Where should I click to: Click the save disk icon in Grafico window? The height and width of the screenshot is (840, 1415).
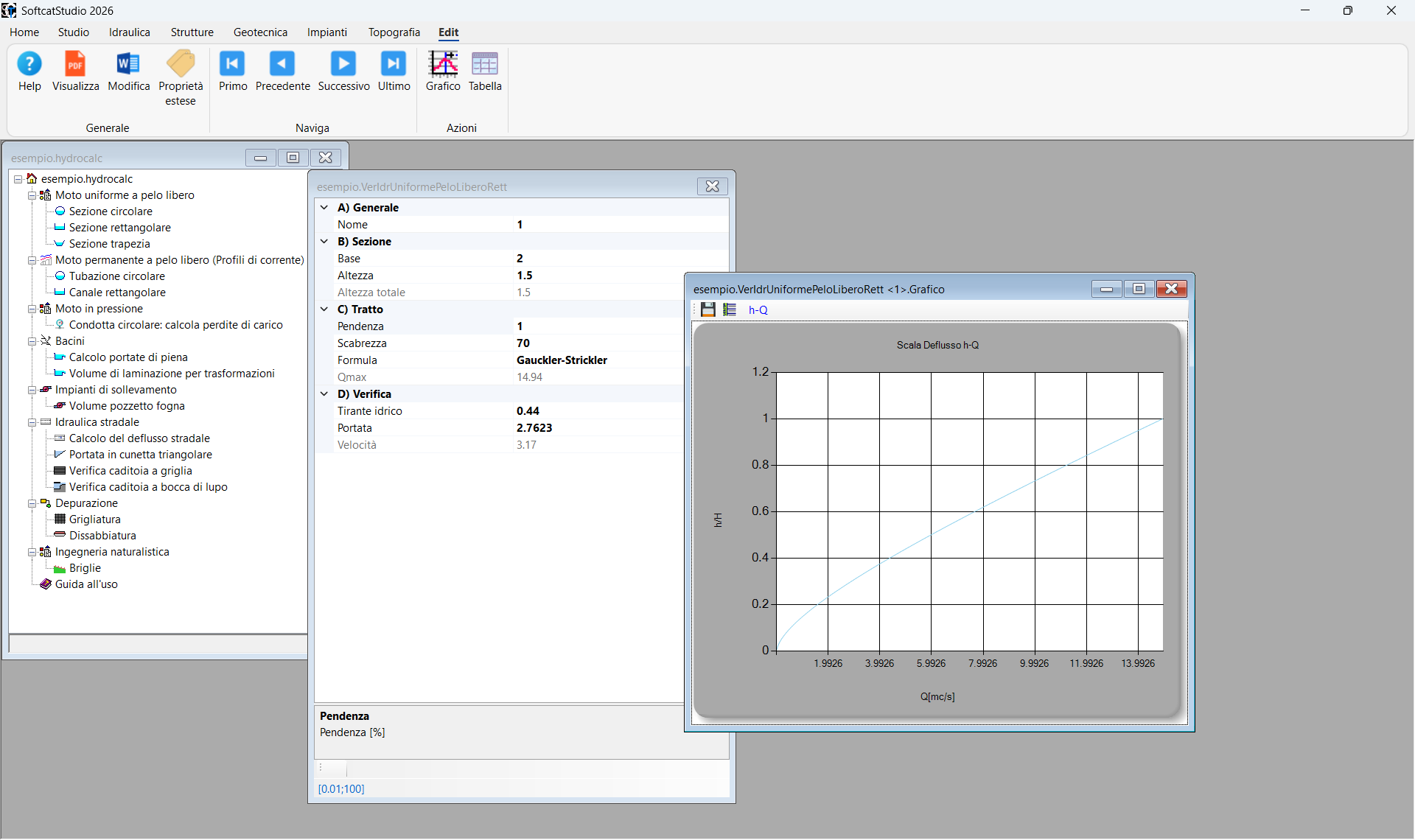(707, 309)
